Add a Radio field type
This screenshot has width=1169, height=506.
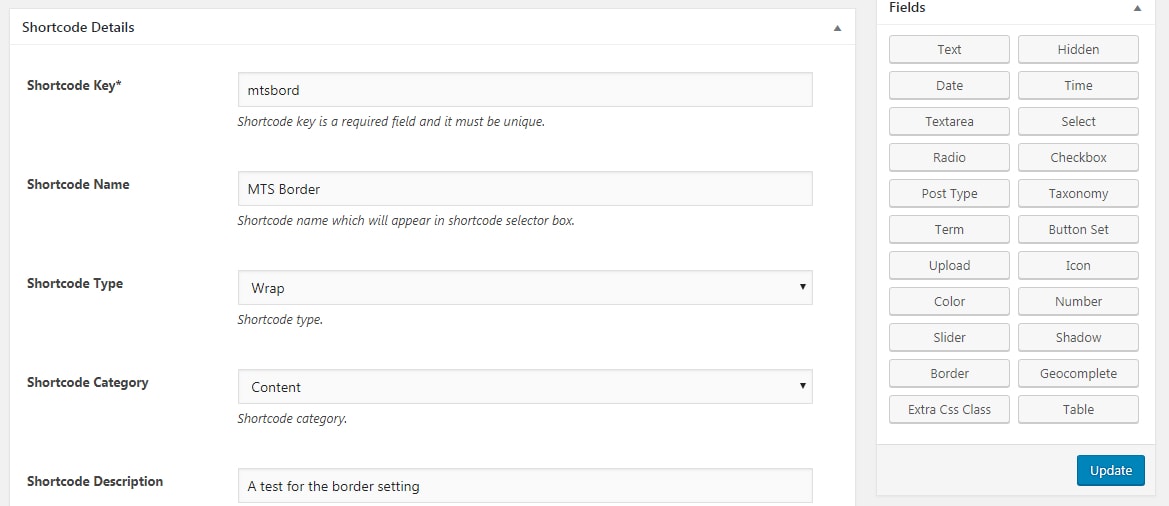(x=949, y=158)
